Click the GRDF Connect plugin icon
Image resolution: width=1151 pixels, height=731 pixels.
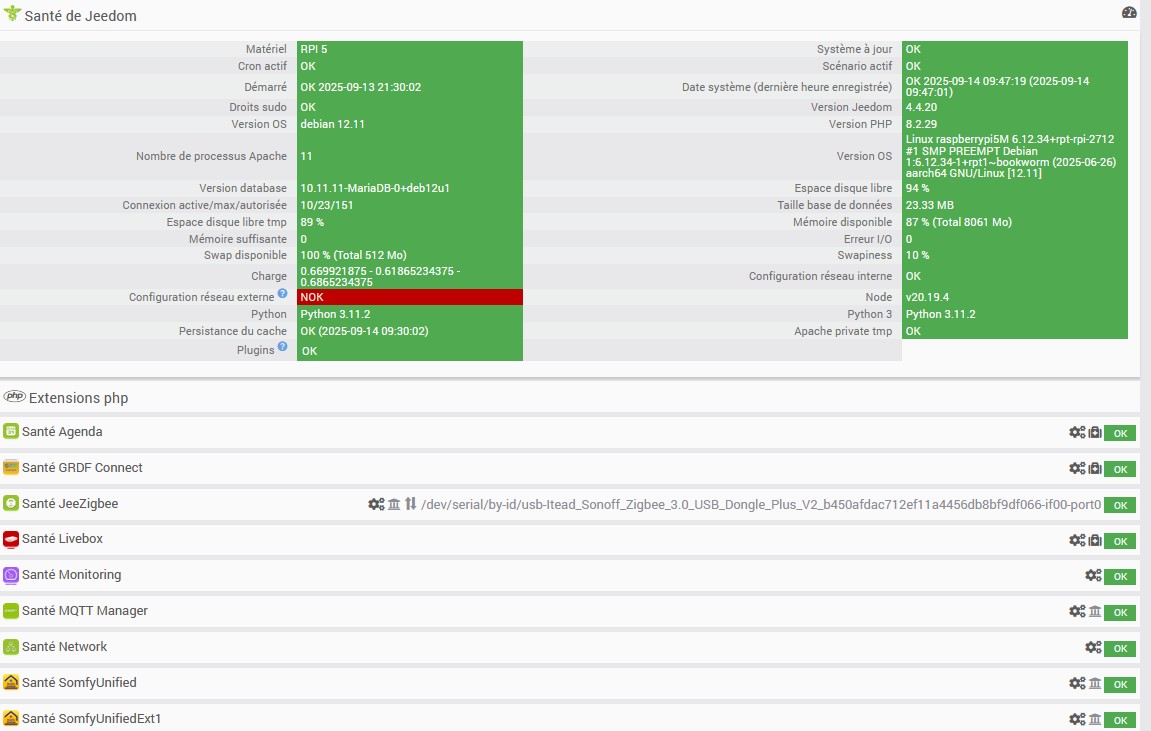click(x=10, y=467)
